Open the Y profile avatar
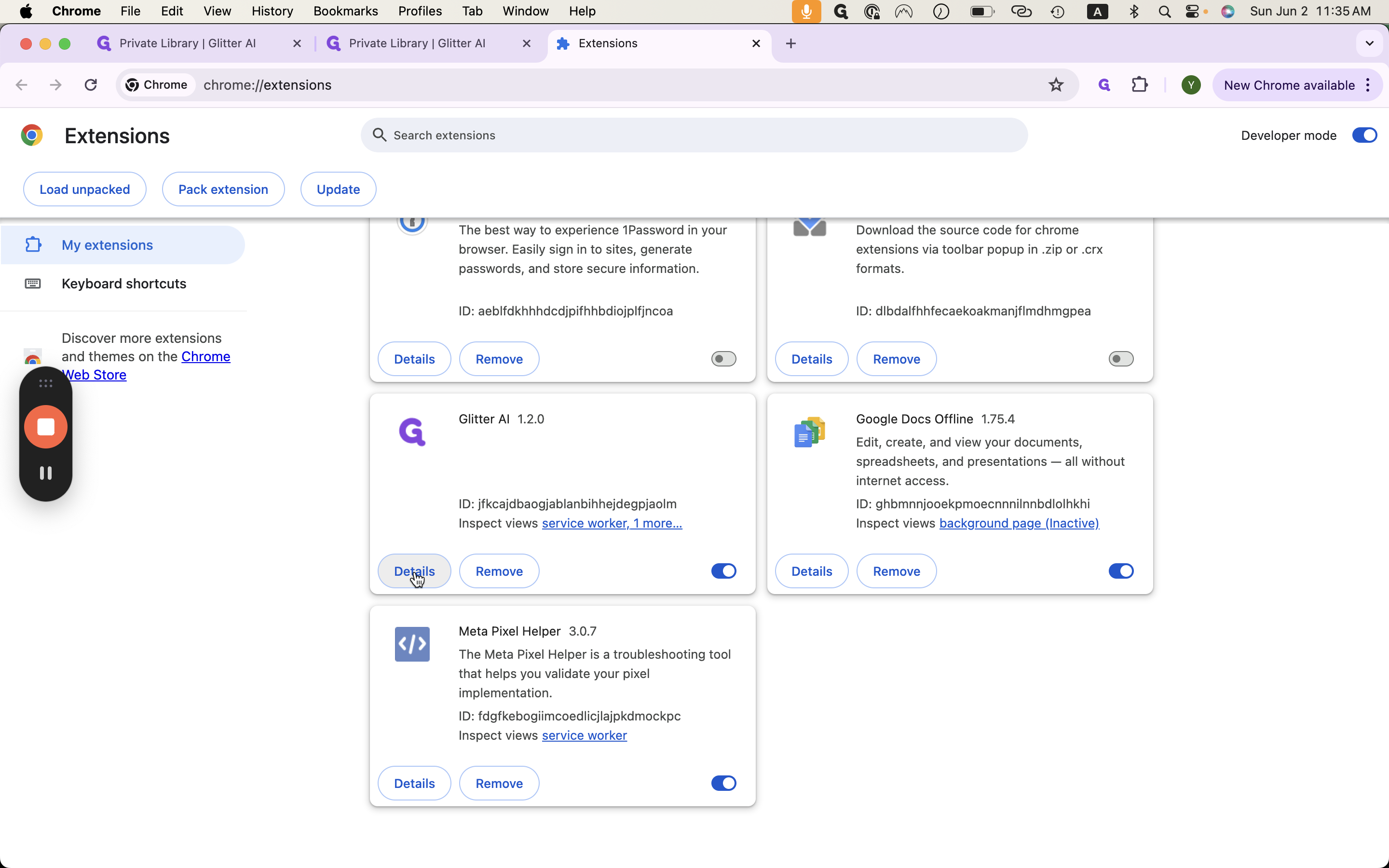 point(1191,85)
